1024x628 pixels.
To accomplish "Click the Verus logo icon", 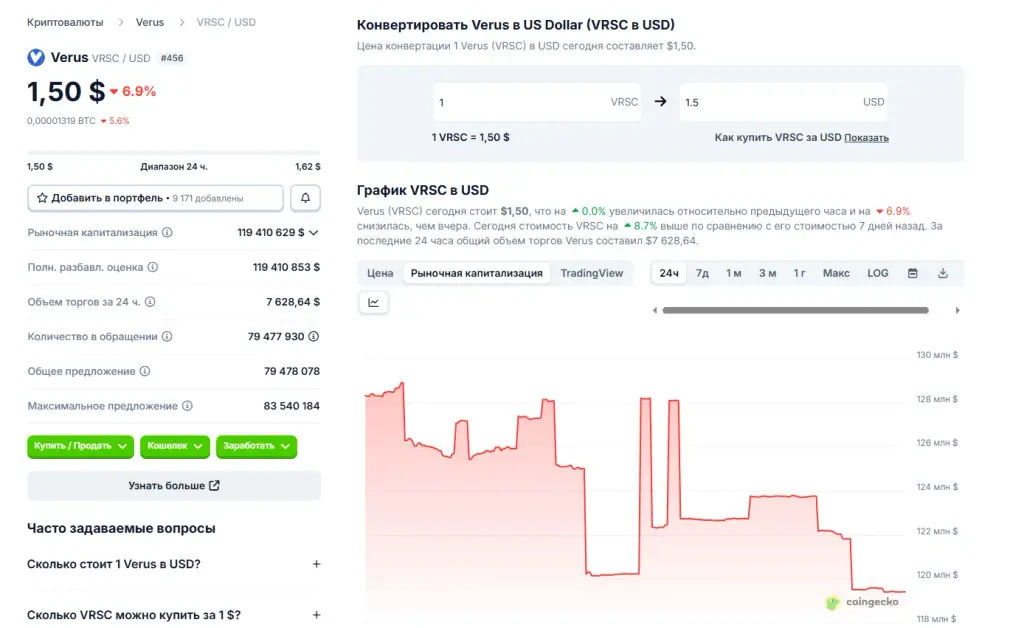I will pos(36,57).
